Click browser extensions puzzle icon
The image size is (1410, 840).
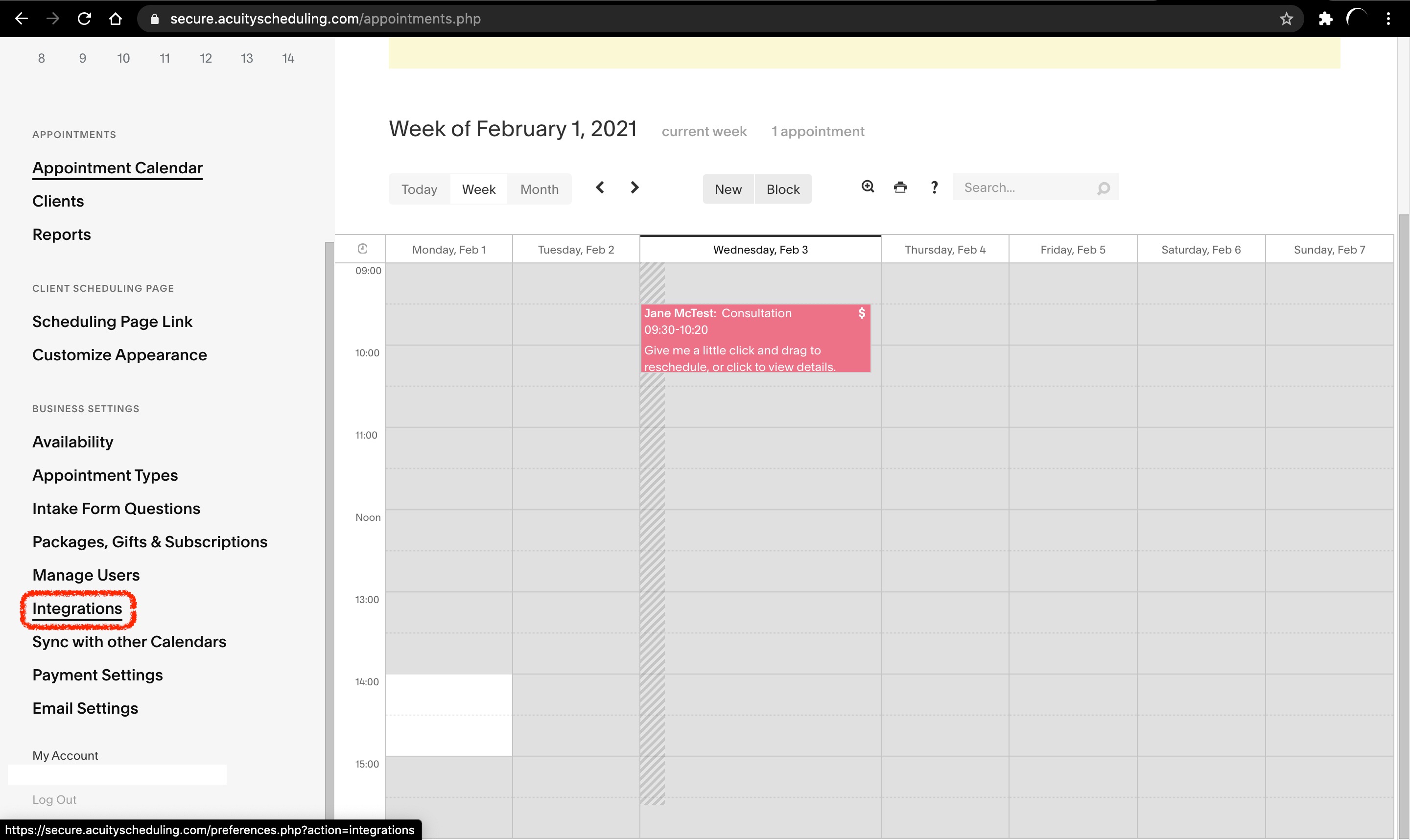1325,19
